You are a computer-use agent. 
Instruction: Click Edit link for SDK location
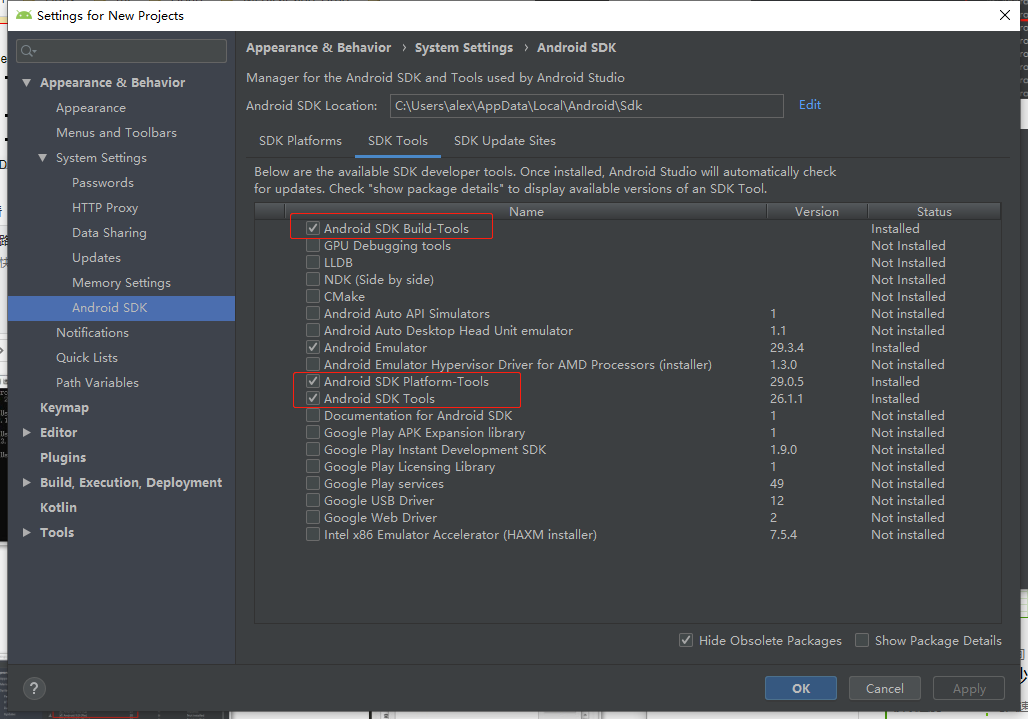click(x=810, y=105)
